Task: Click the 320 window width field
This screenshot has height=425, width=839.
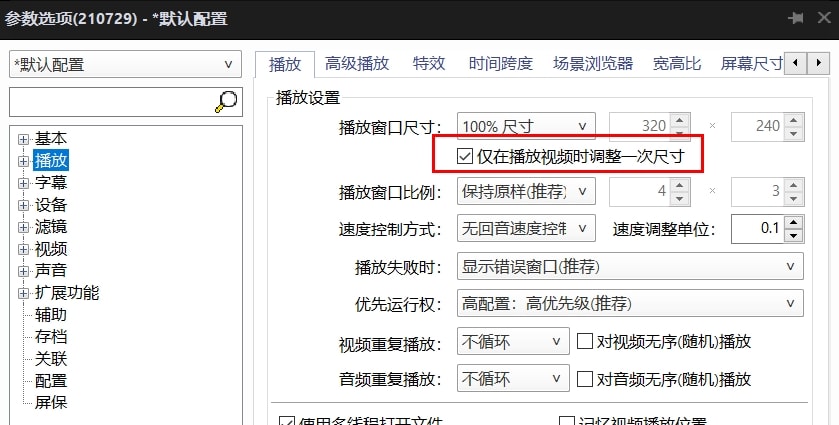Action: point(640,126)
